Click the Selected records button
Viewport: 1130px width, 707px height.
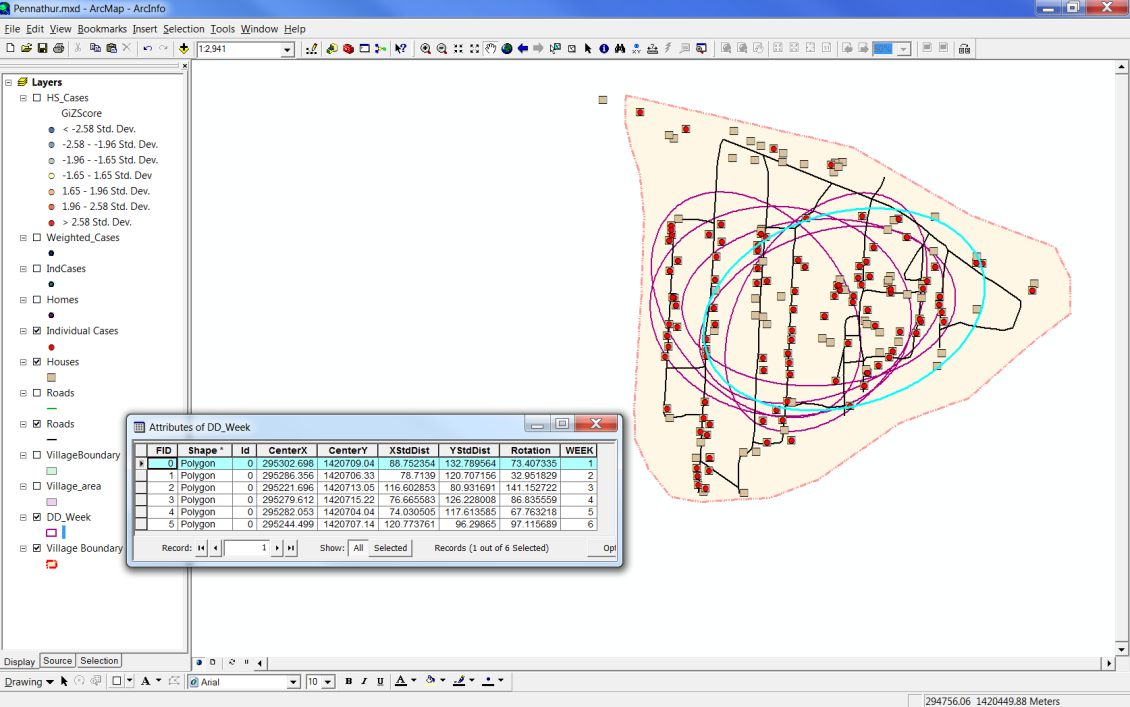[390, 548]
